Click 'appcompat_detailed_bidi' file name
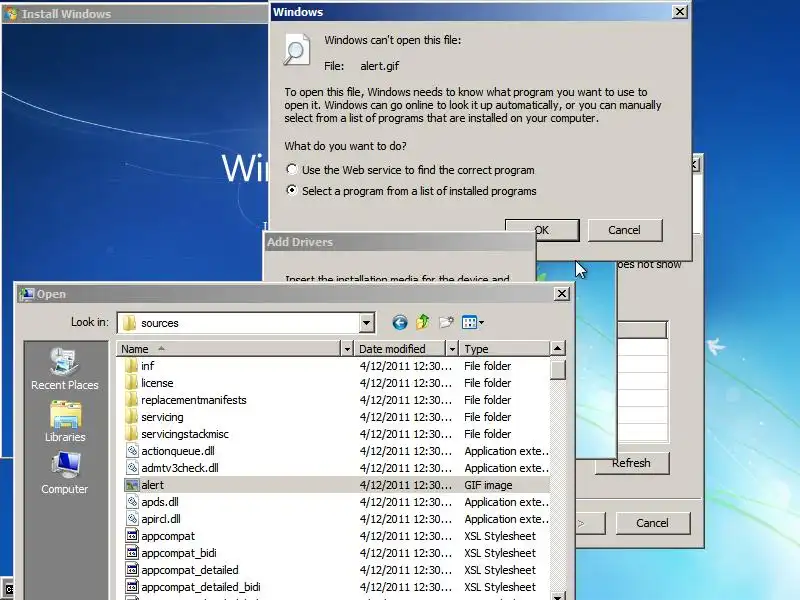Screen dimensions: 800x600 tap(201, 587)
